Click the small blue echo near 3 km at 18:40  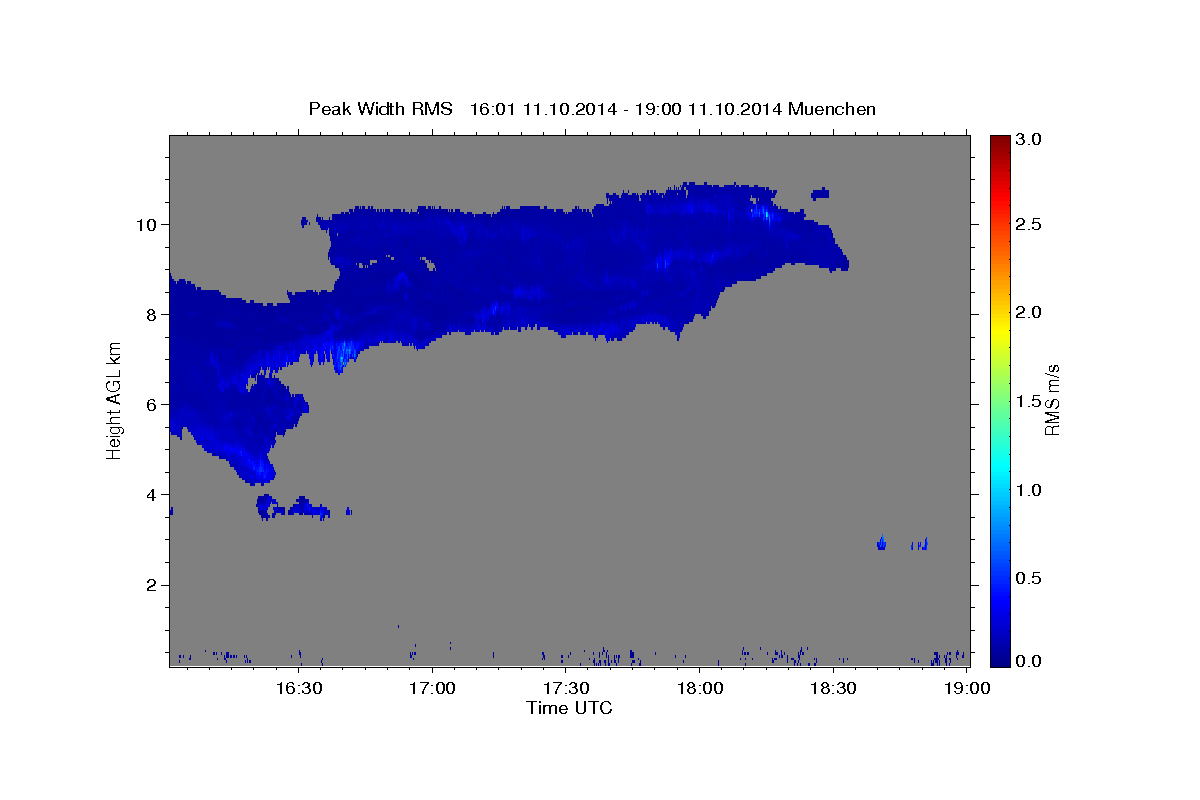point(881,543)
